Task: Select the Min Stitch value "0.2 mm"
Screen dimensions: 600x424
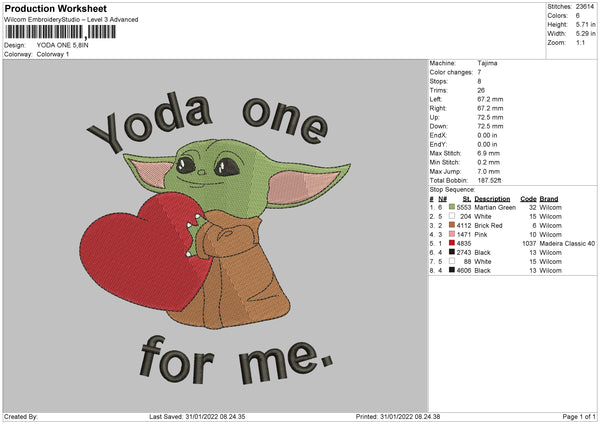Action: [489, 162]
